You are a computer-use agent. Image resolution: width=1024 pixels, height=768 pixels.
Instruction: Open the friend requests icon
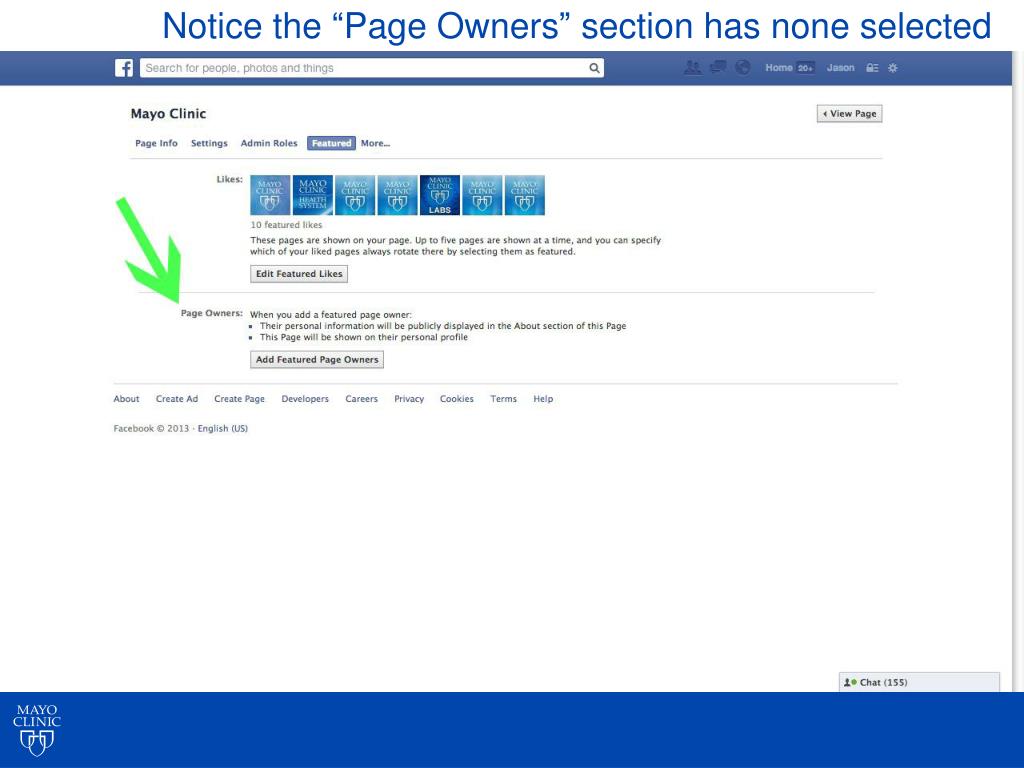pos(693,67)
